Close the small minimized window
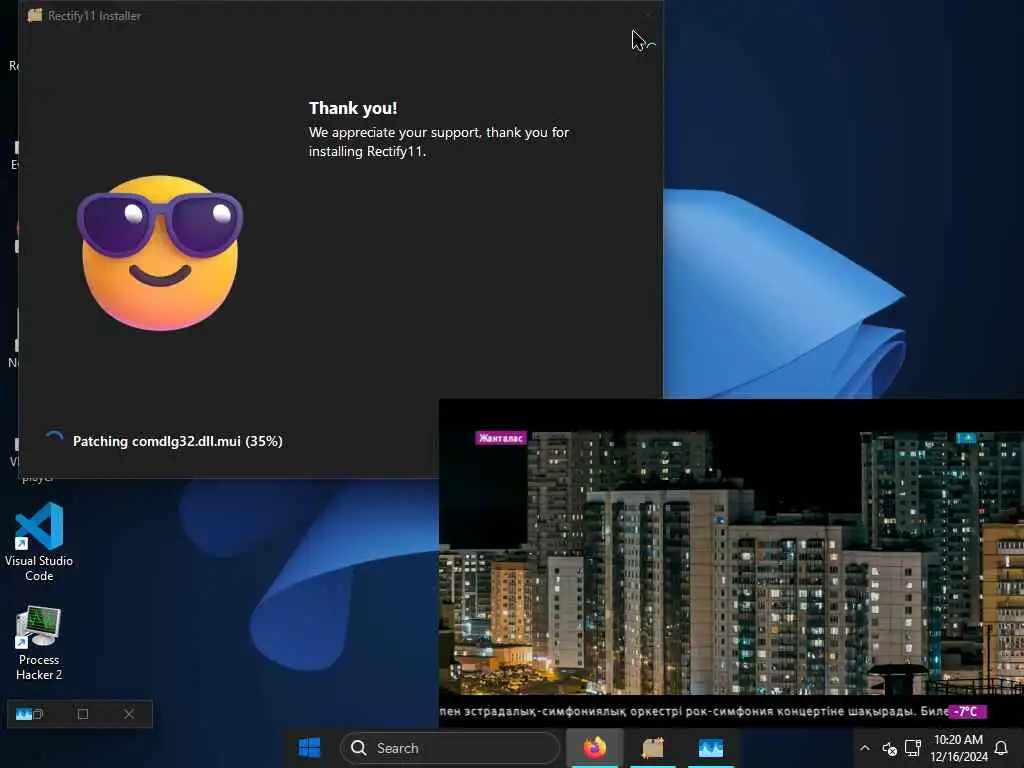 coord(129,714)
